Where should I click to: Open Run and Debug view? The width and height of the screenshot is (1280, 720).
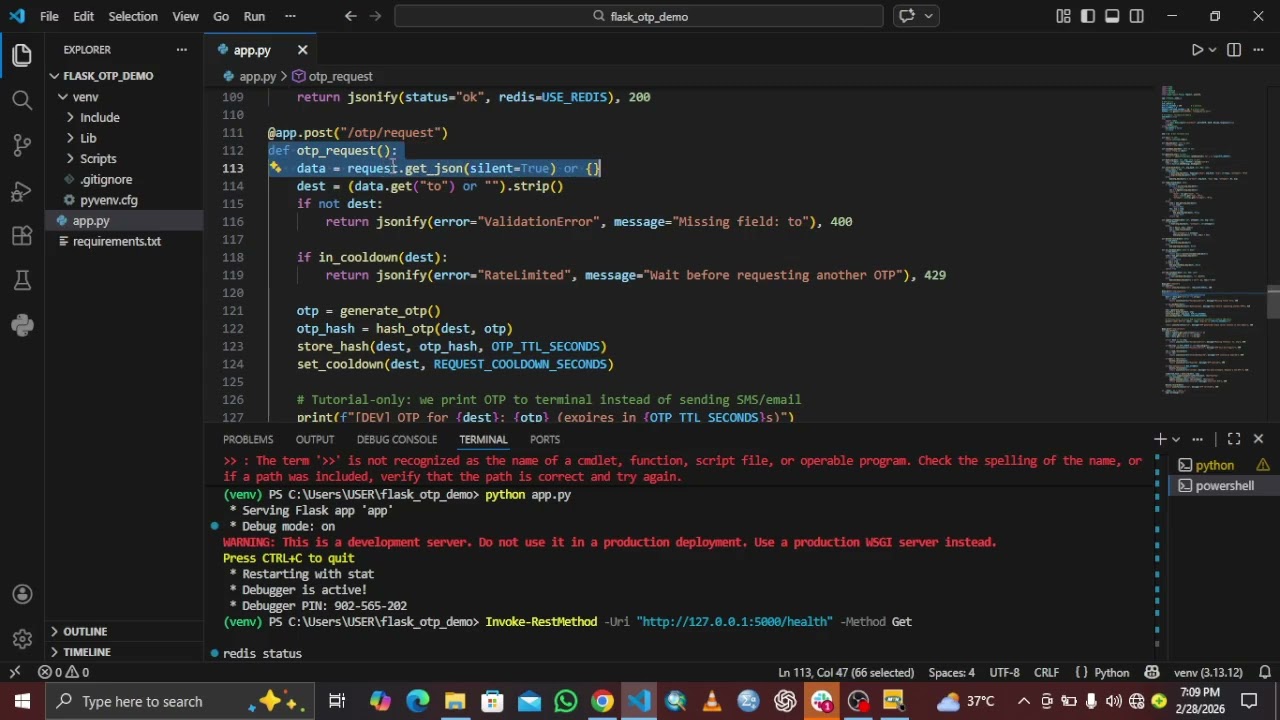22,191
